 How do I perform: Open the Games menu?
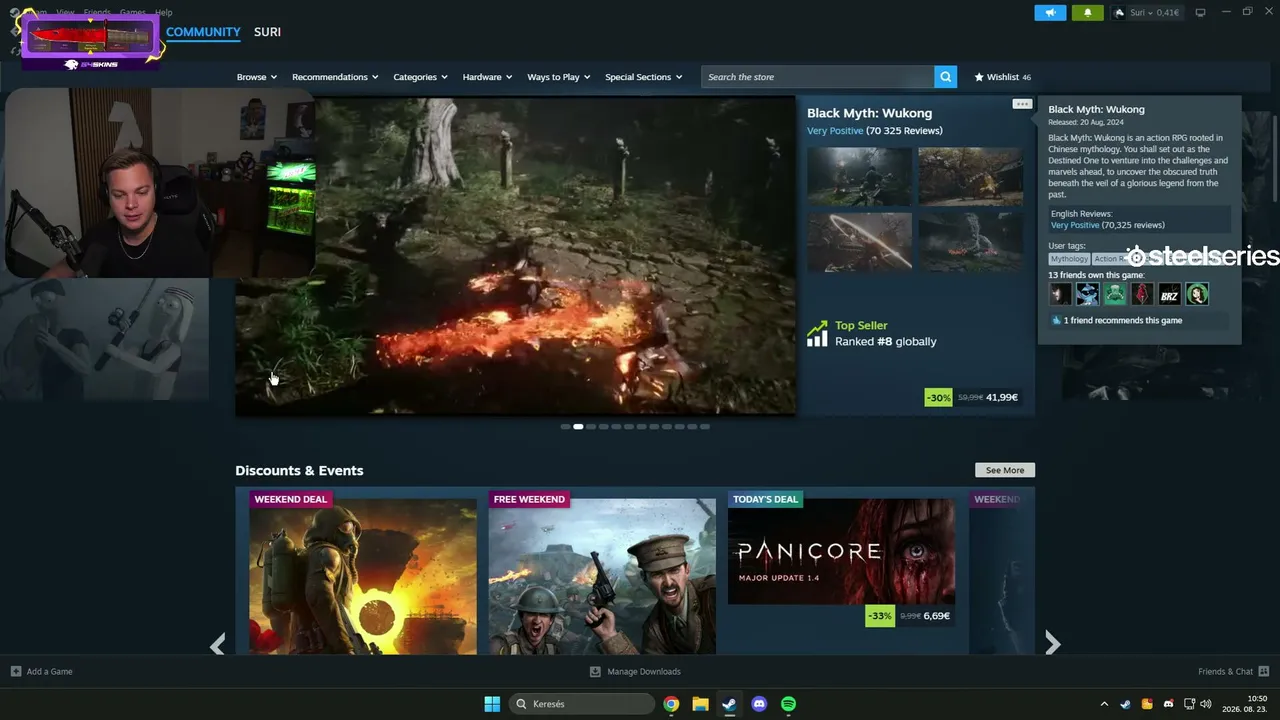[x=132, y=12]
